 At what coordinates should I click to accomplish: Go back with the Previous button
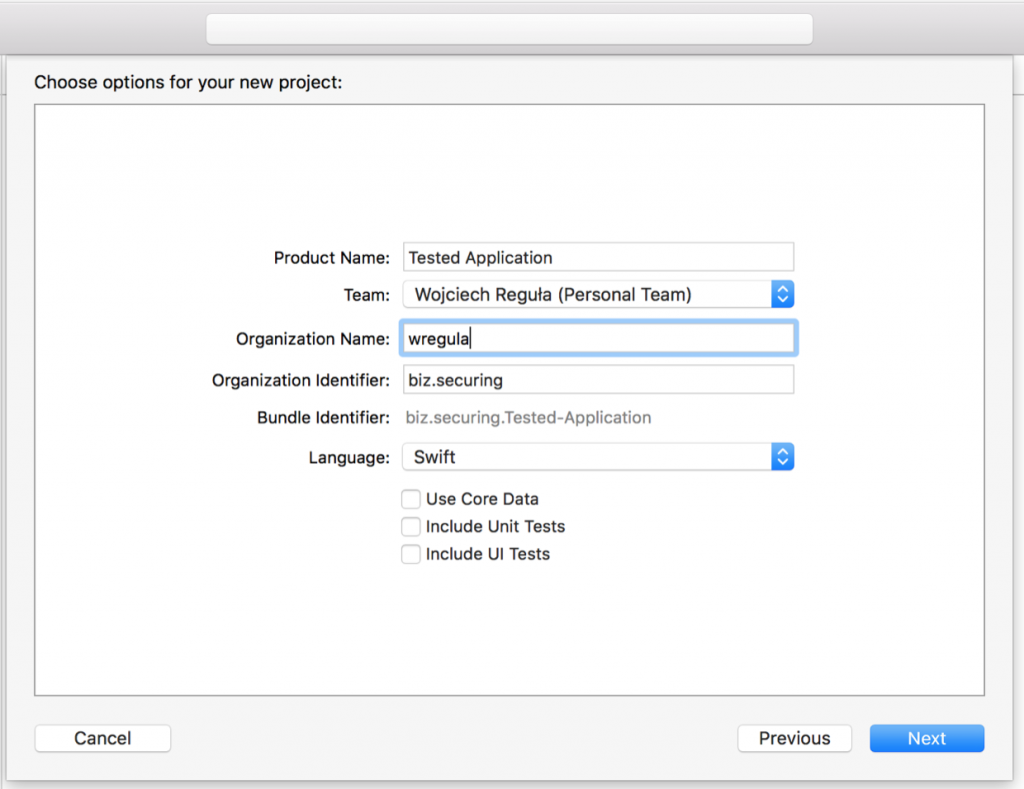coord(794,738)
